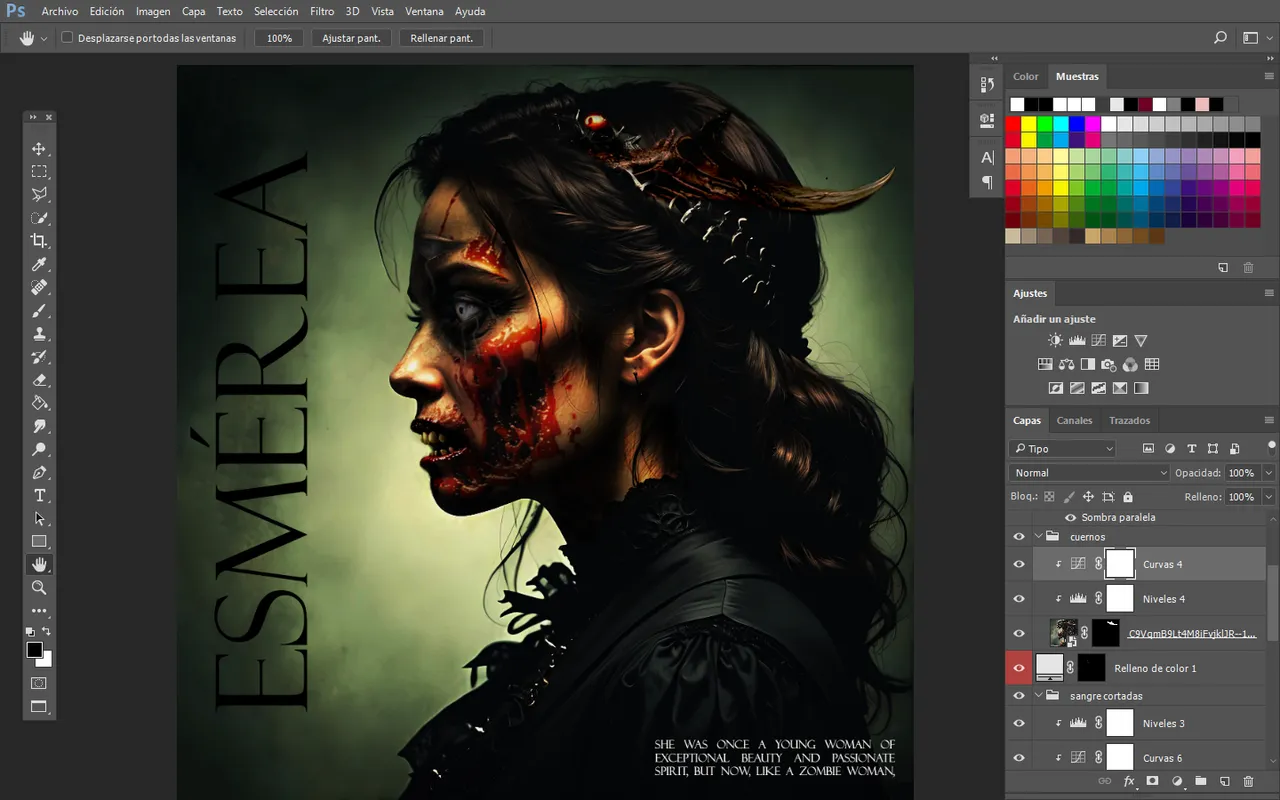Select the Polygonal Lasso tool

pos(40,195)
